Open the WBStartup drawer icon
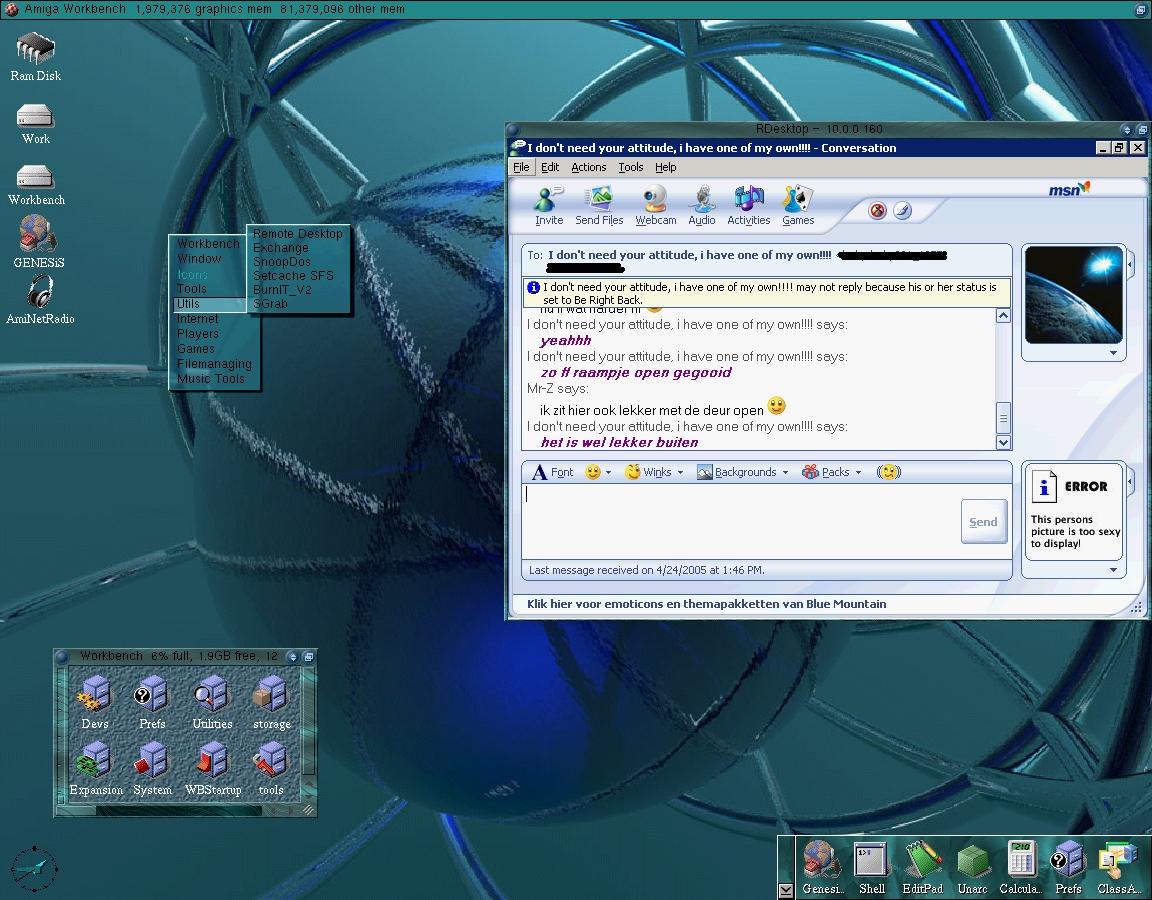 tap(213, 768)
